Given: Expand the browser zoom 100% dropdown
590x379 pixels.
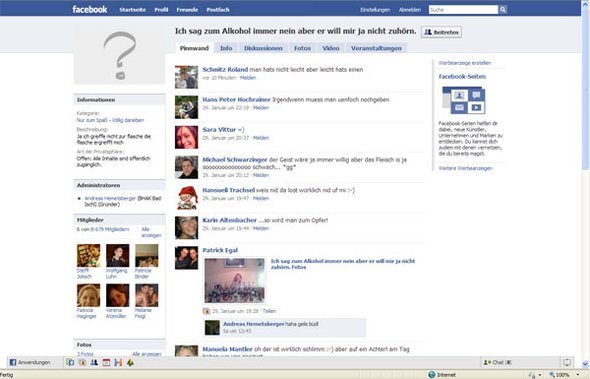Looking at the screenshot, I should (x=578, y=375).
